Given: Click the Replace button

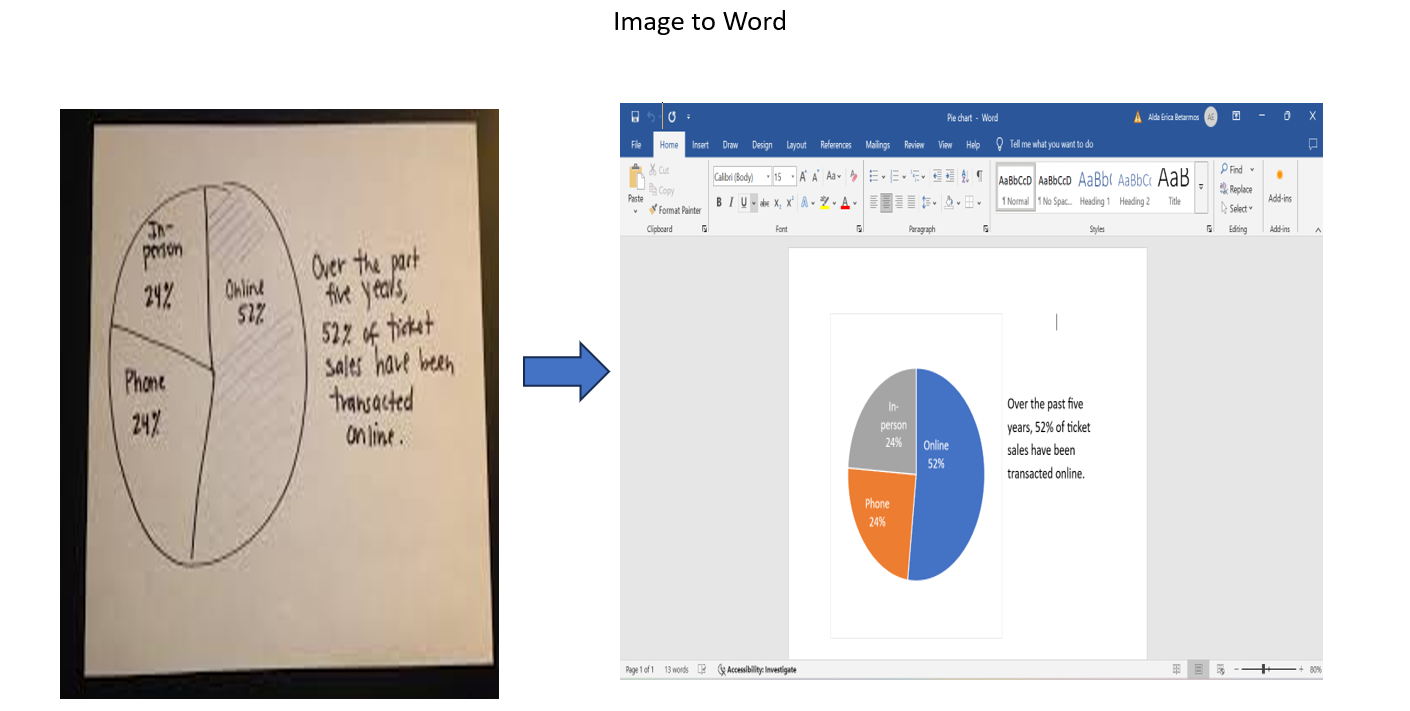Looking at the screenshot, I should tap(1237, 189).
